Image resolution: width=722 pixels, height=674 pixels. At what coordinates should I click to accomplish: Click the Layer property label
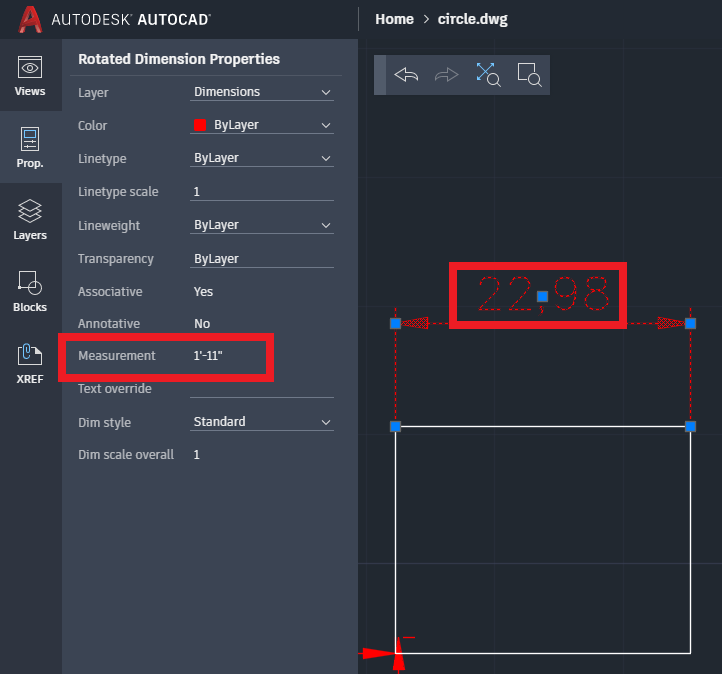pos(93,93)
